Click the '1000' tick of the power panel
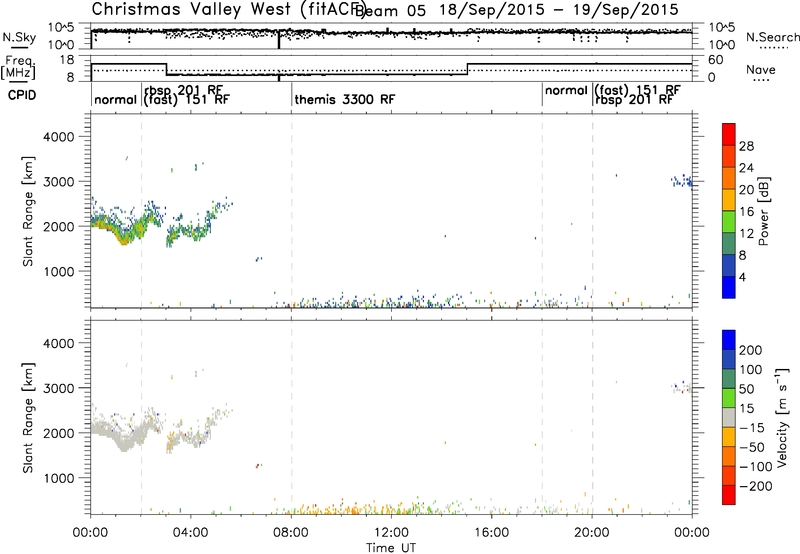This screenshot has height=554, width=800. pos(58,271)
